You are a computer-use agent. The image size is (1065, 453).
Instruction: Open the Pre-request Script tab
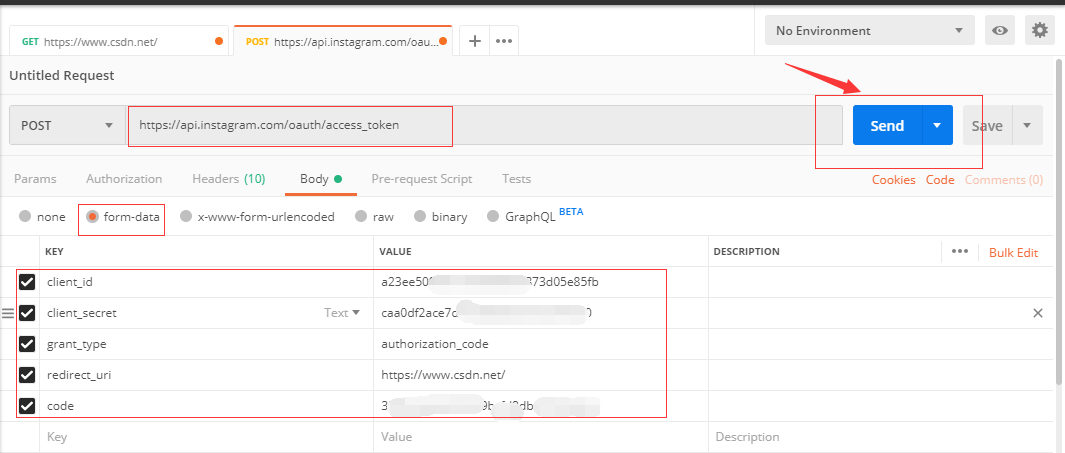click(x=421, y=179)
